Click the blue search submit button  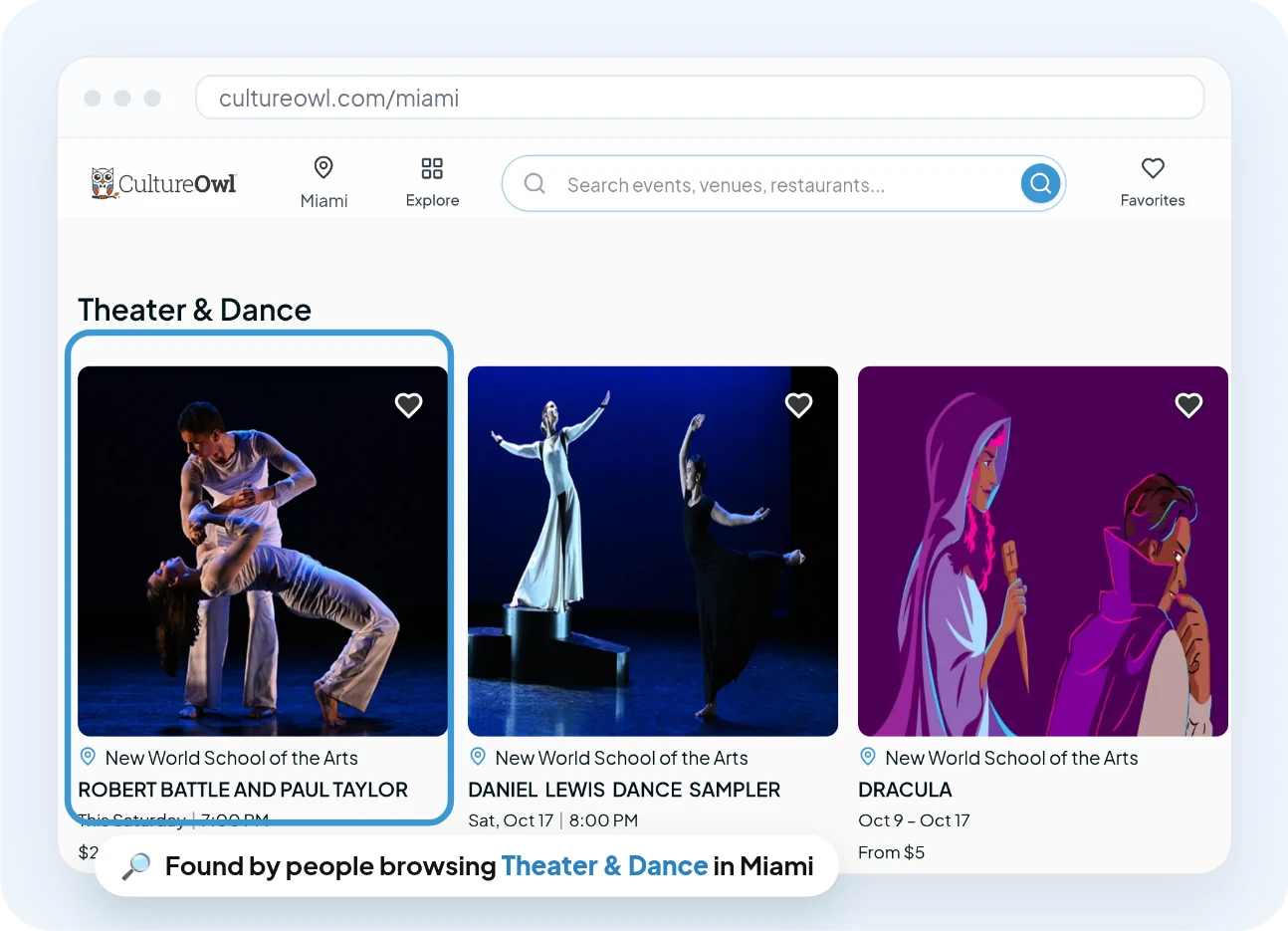coord(1040,183)
